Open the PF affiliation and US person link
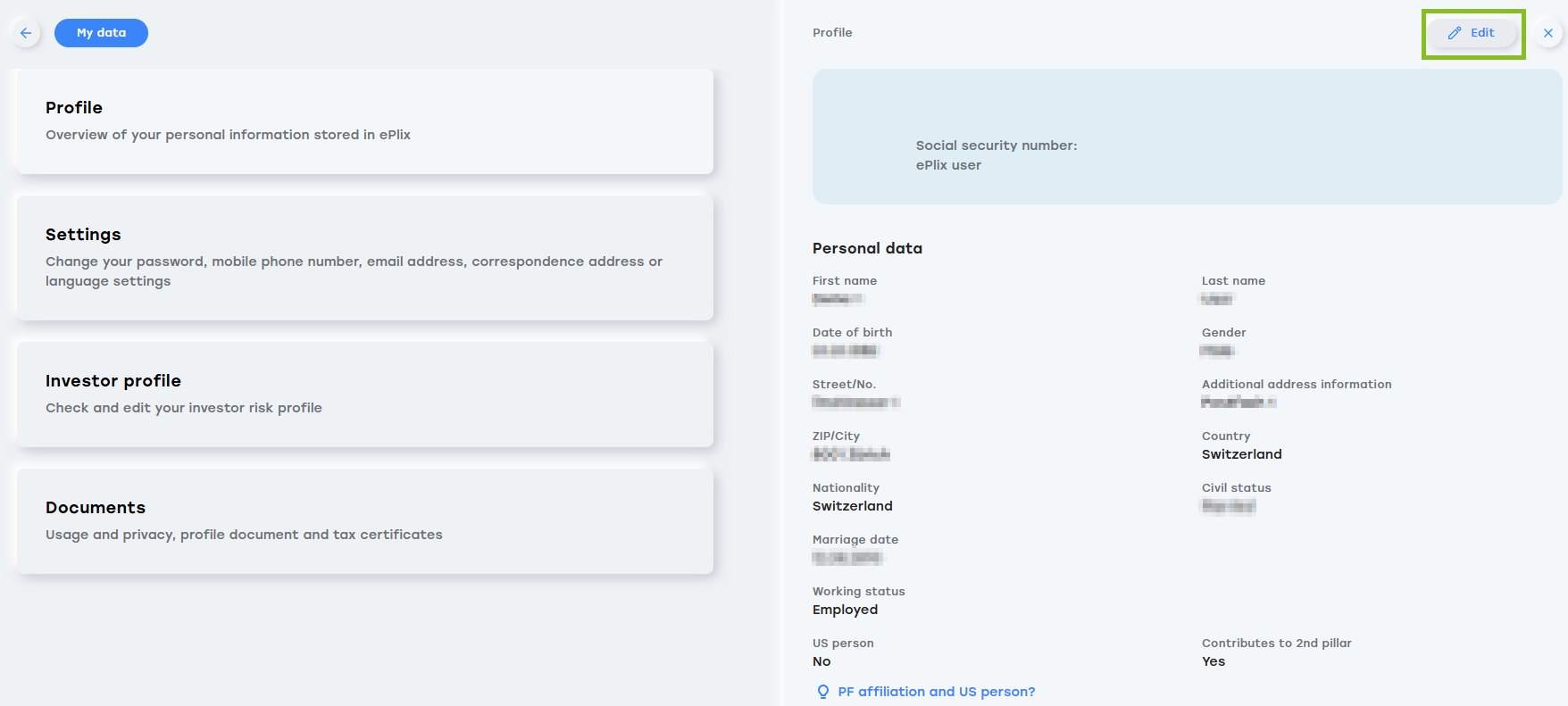1568x706 pixels. (937, 692)
